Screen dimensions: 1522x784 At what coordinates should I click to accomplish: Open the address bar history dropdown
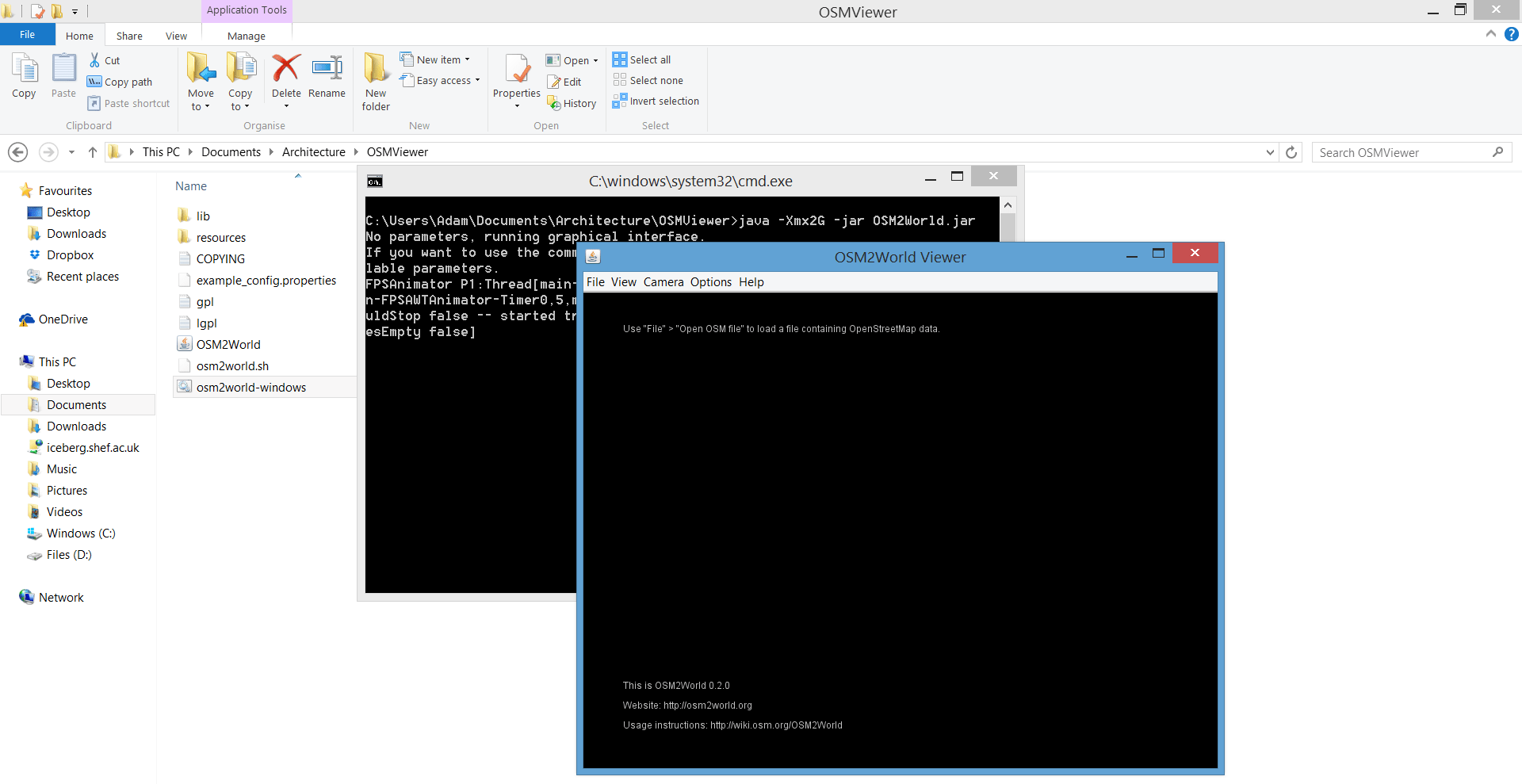pyautogui.click(x=1270, y=152)
